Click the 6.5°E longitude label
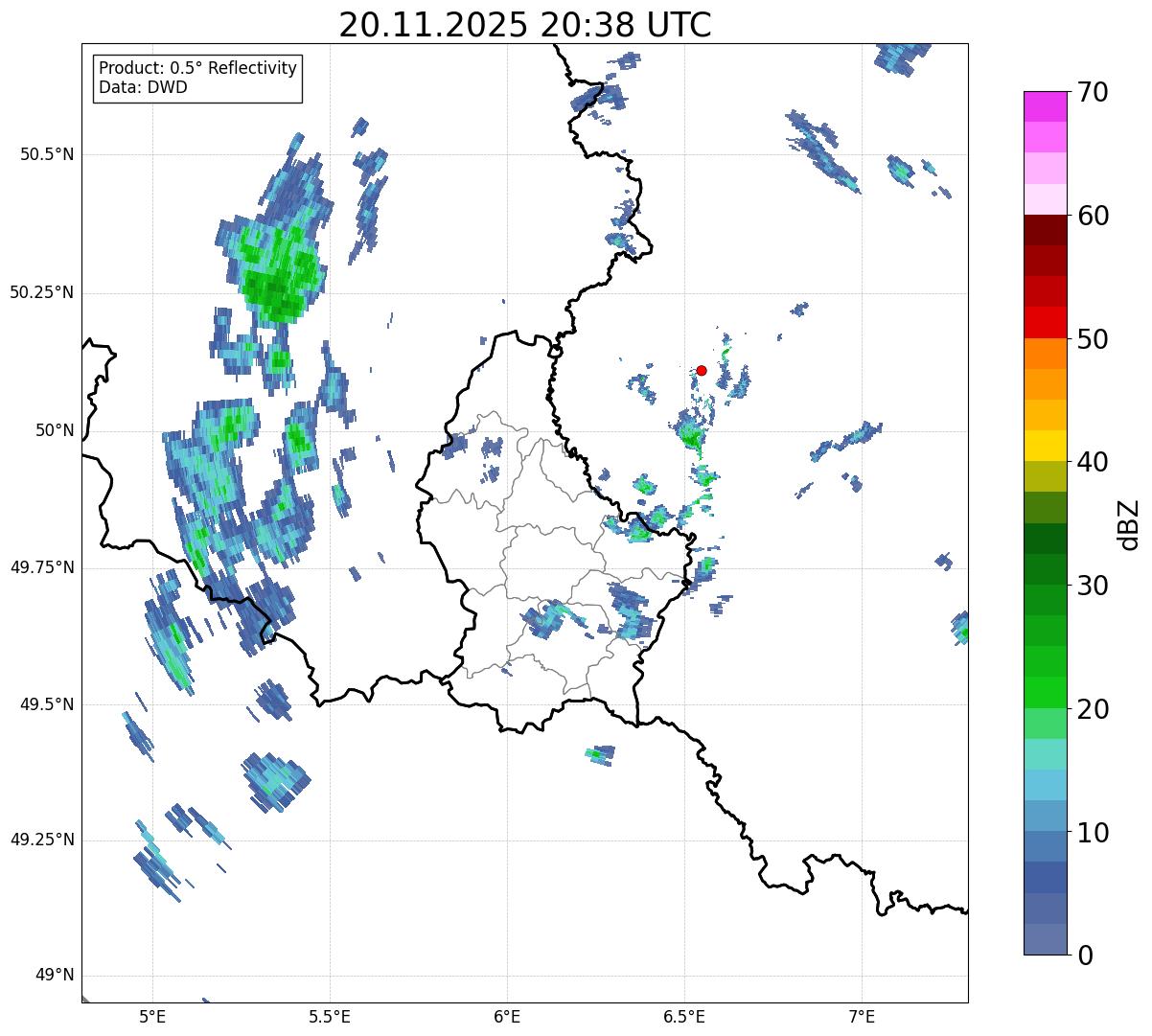The width and height of the screenshot is (1152, 1036). [x=684, y=1016]
